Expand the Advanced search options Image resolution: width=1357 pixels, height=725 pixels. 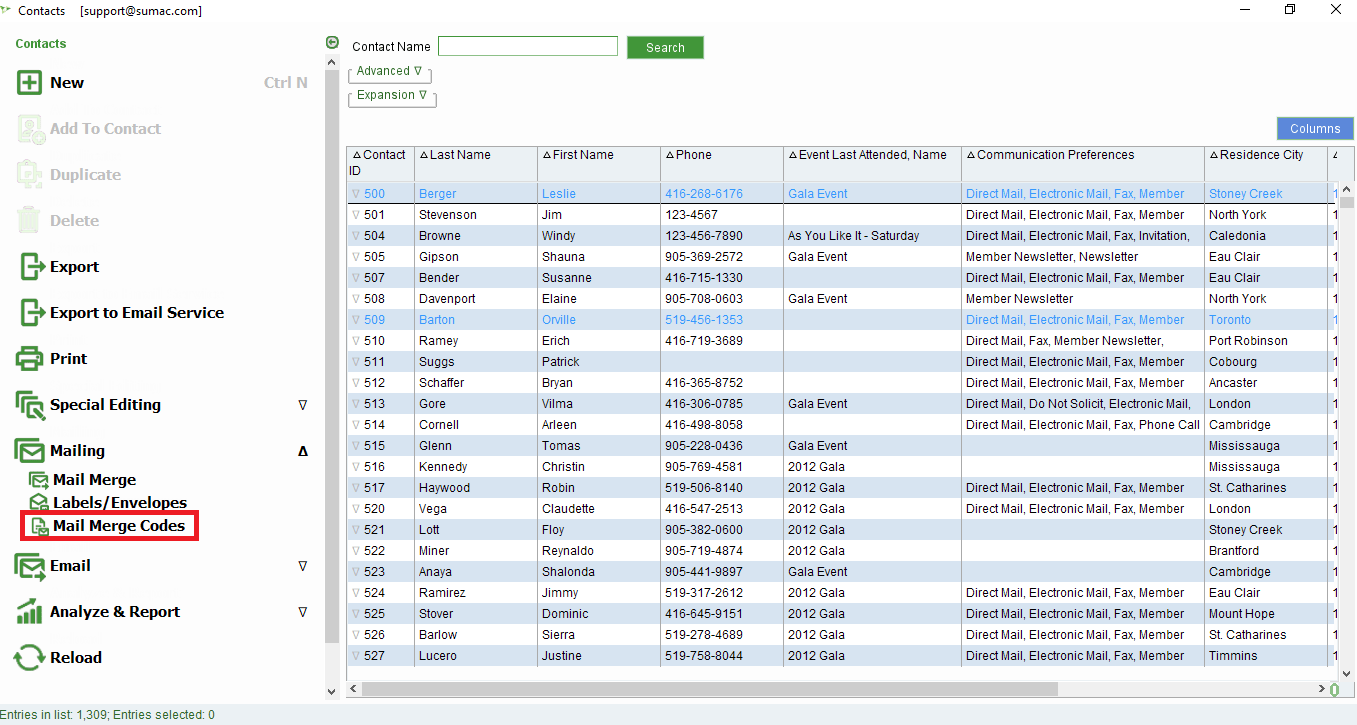coord(389,71)
